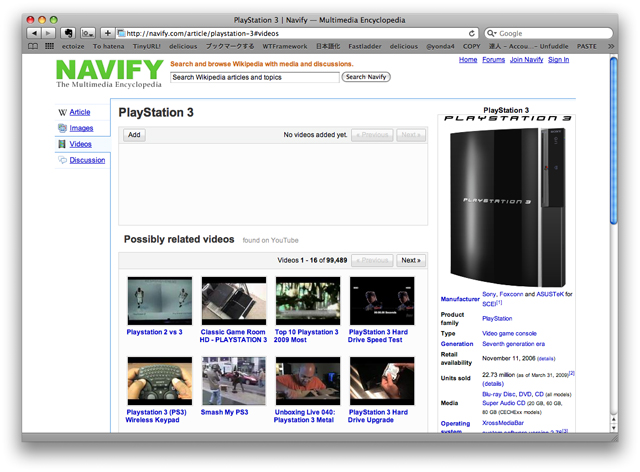The width and height of the screenshot is (640, 472).
Task: Click the Join Navify link
Action: click(527, 60)
